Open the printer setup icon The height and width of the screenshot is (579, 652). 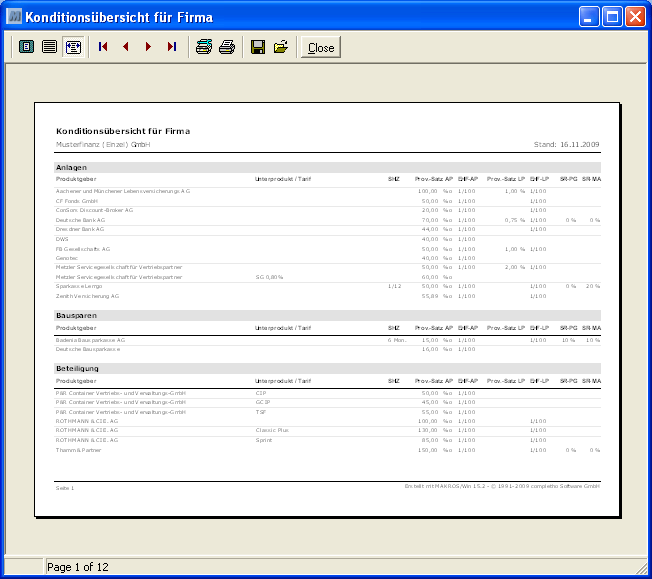[204, 47]
